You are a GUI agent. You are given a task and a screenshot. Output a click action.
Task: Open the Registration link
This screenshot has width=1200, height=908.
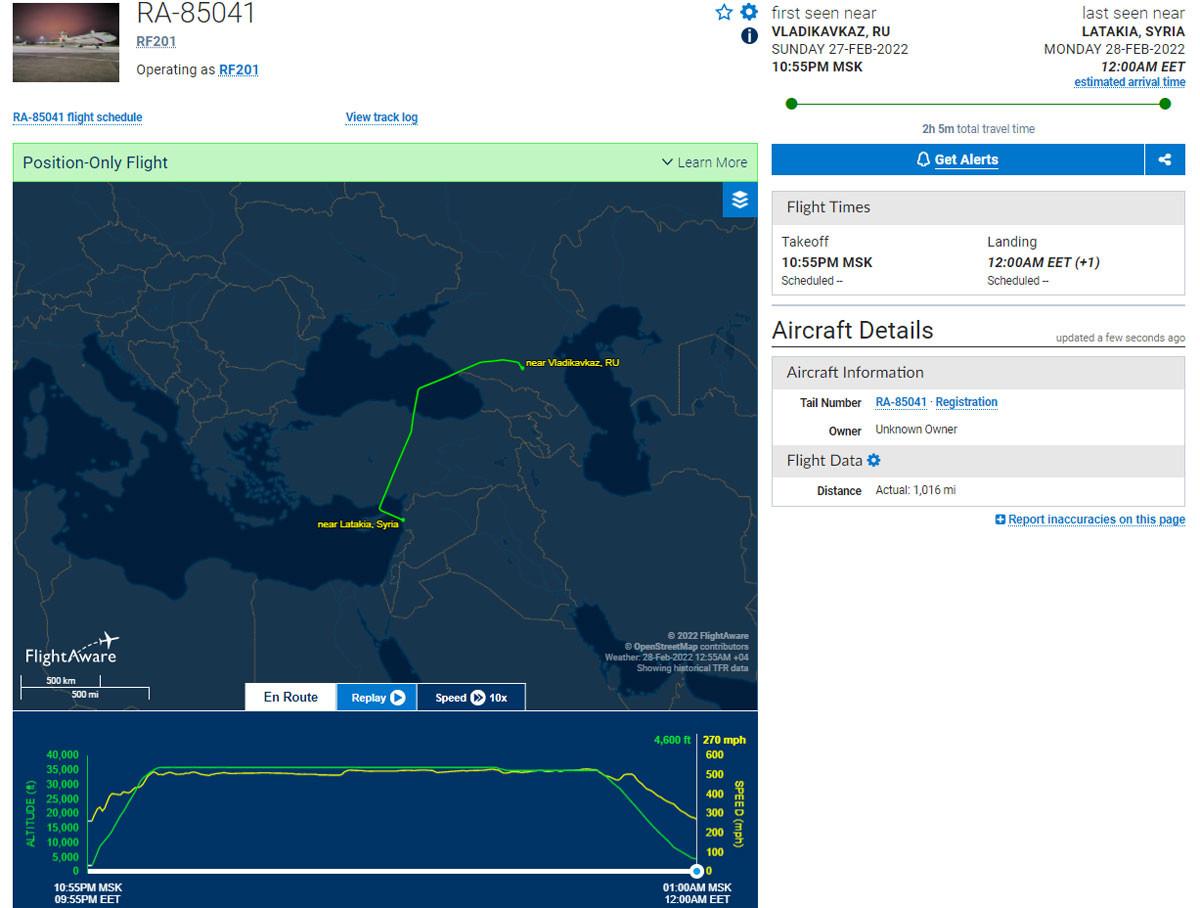tap(966, 402)
